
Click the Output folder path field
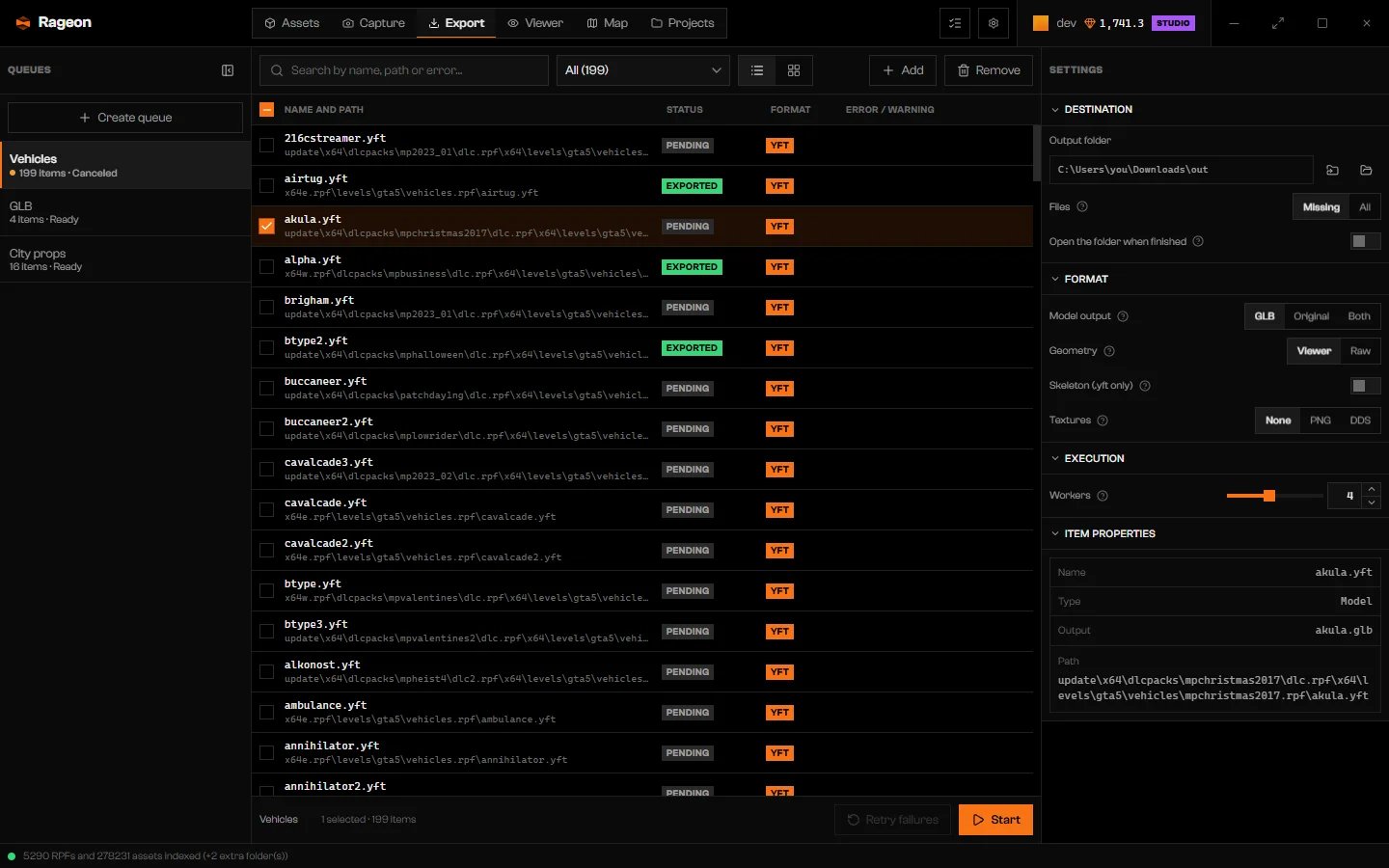point(1182,170)
